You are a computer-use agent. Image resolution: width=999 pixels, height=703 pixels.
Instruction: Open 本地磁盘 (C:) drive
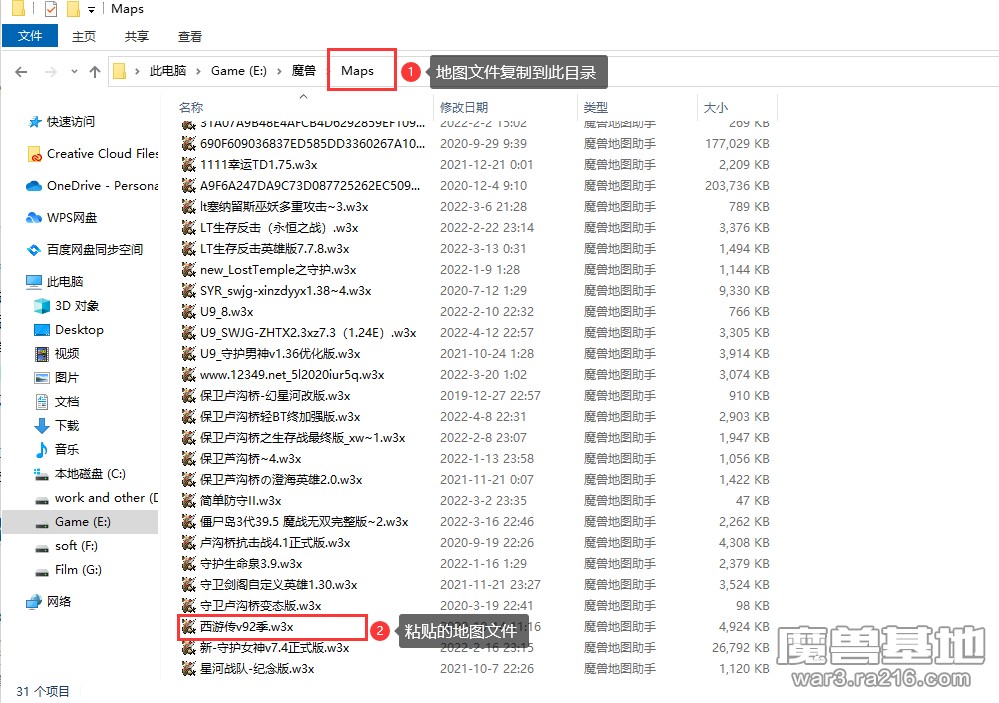click(x=89, y=474)
